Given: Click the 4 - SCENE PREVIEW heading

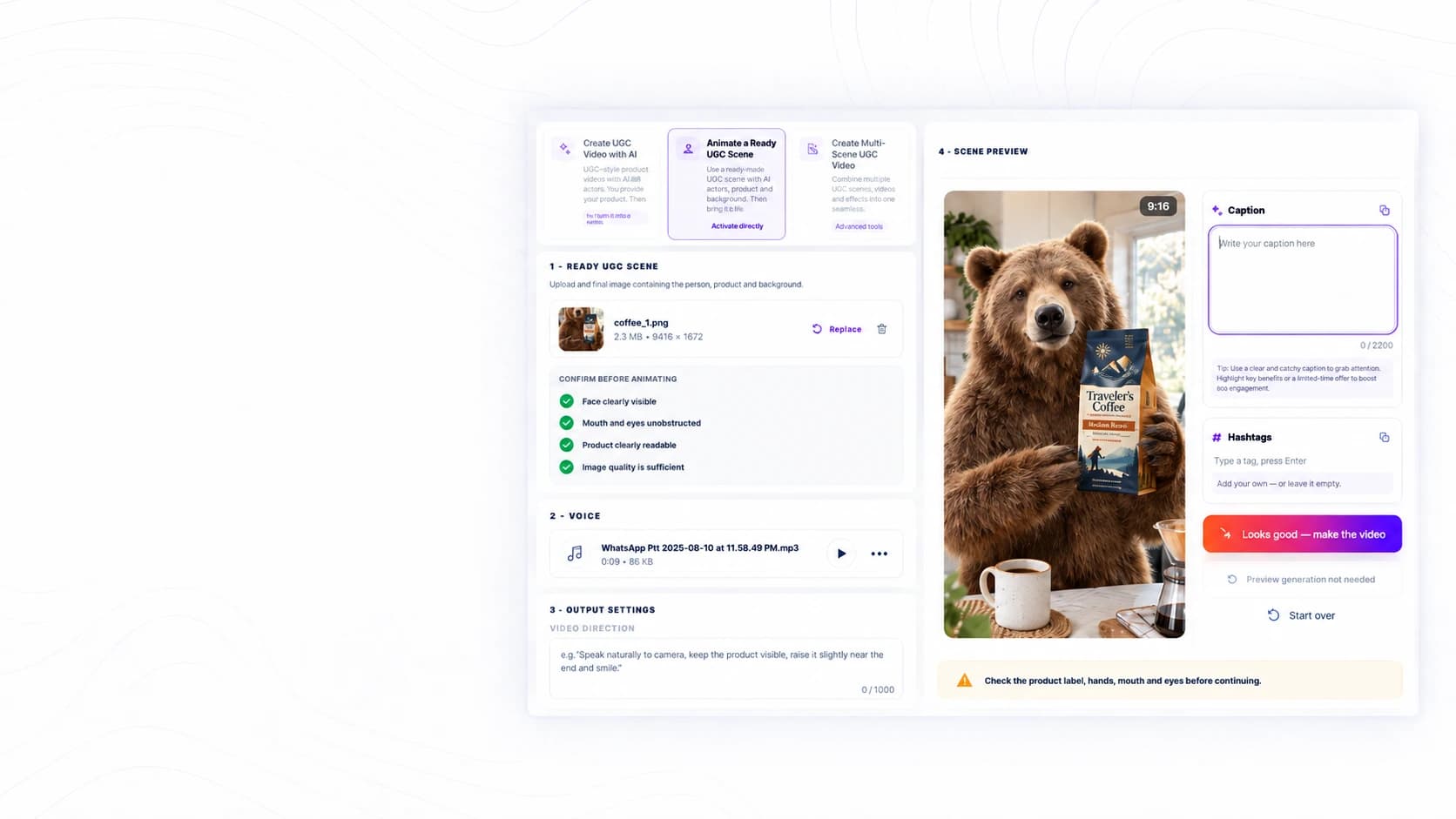Looking at the screenshot, I should [x=983, y=151].
